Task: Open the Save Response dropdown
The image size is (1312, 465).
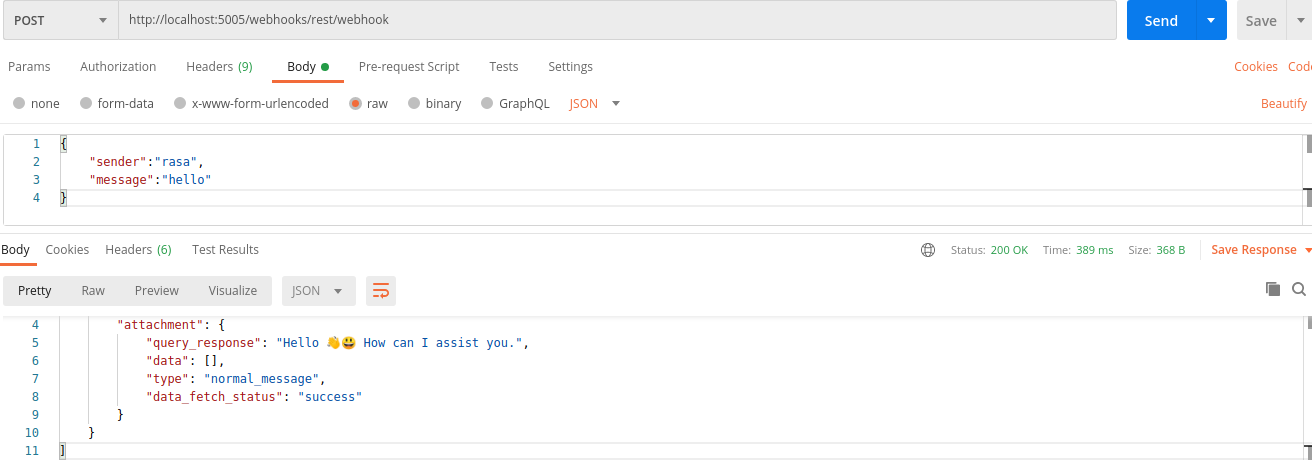Action: [1260, 250]
